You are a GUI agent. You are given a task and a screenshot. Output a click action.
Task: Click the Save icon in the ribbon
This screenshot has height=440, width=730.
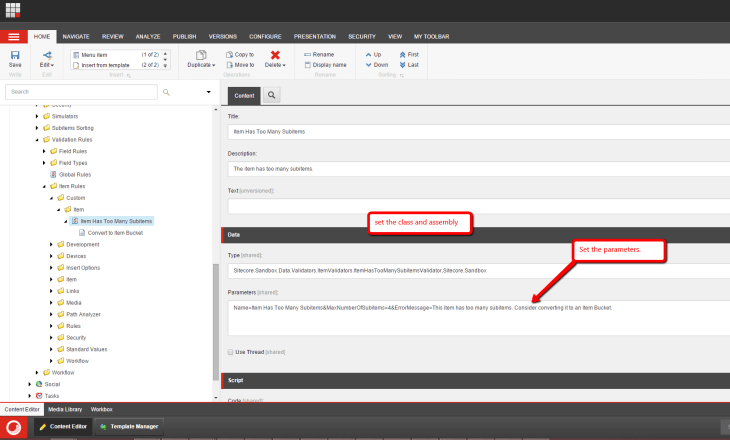15,55
